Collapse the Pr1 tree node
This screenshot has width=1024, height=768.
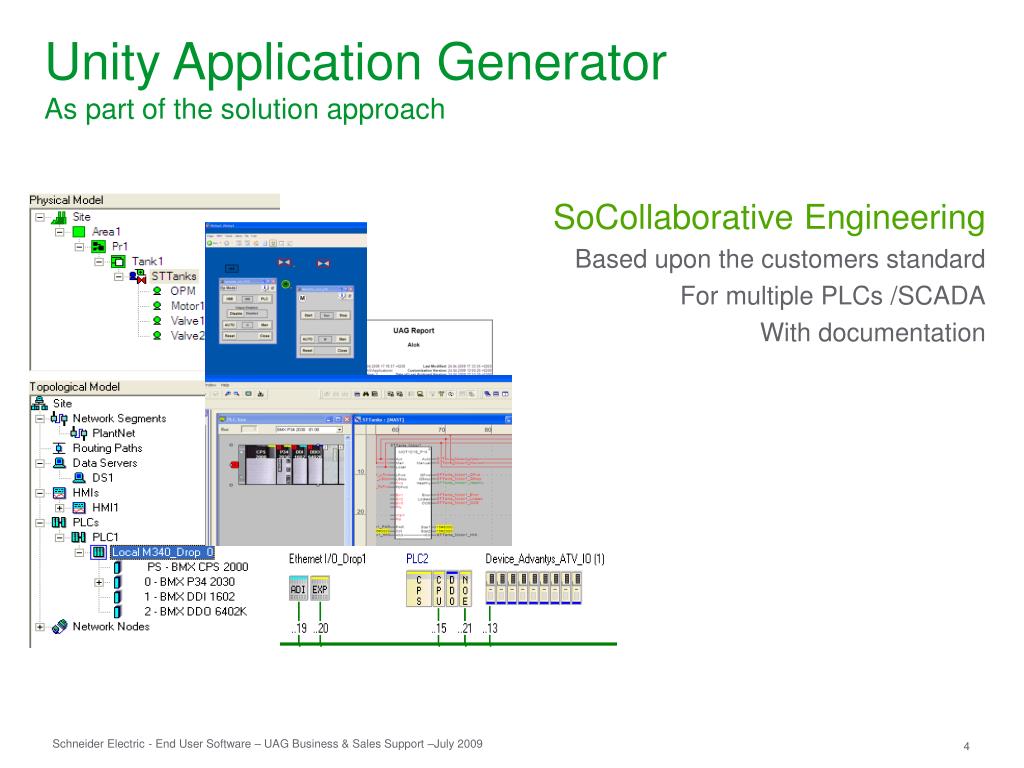pyautogui.click(x=79, y=247)
